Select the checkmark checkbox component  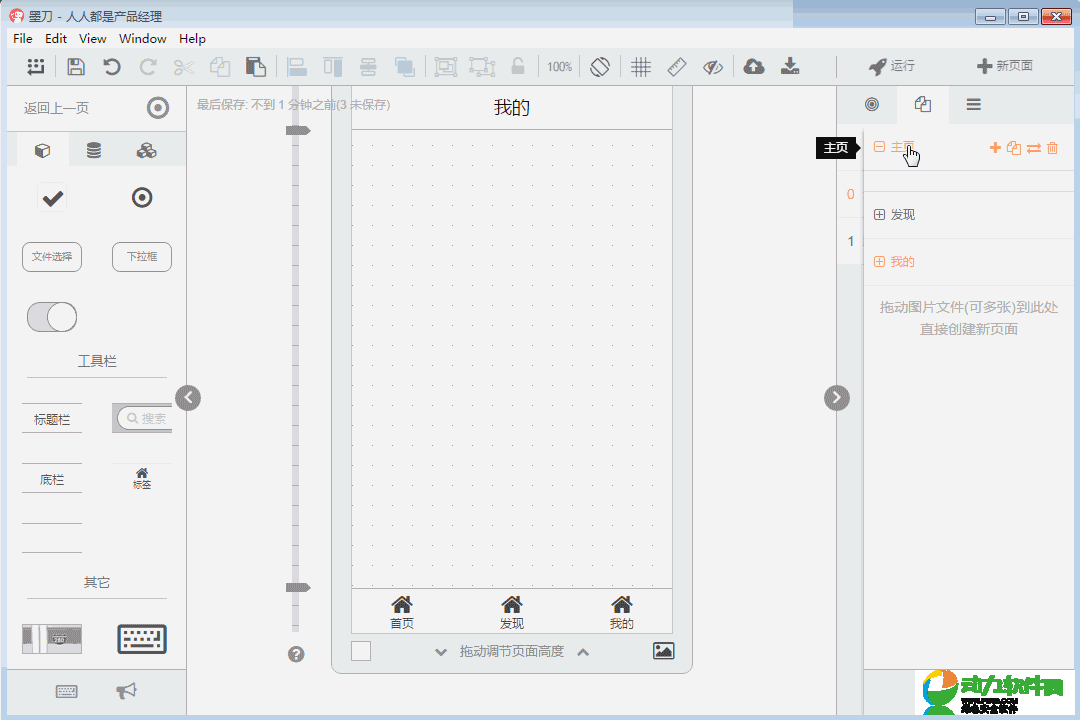click(x=52, y=198)
